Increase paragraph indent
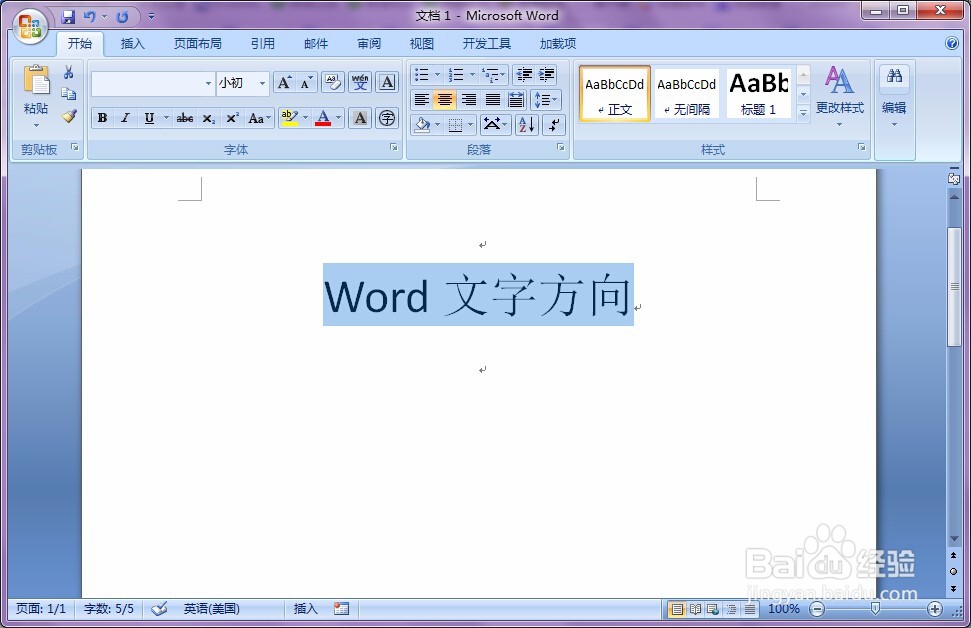 [x=546, y=75]
